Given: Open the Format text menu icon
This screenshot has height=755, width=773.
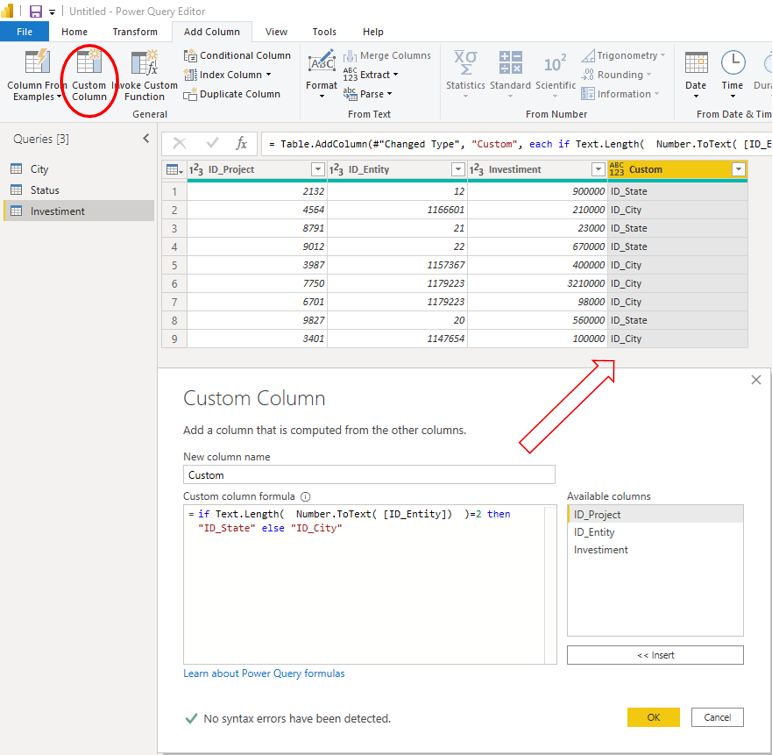Looking at the screenshot, I should tap(322, 62).
